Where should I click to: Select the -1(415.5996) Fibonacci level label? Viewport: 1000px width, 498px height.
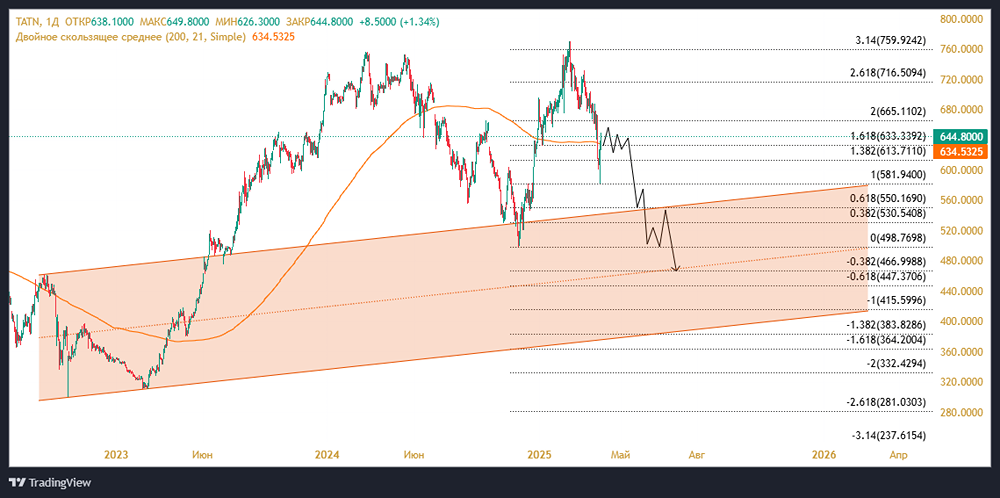point(901,300)
